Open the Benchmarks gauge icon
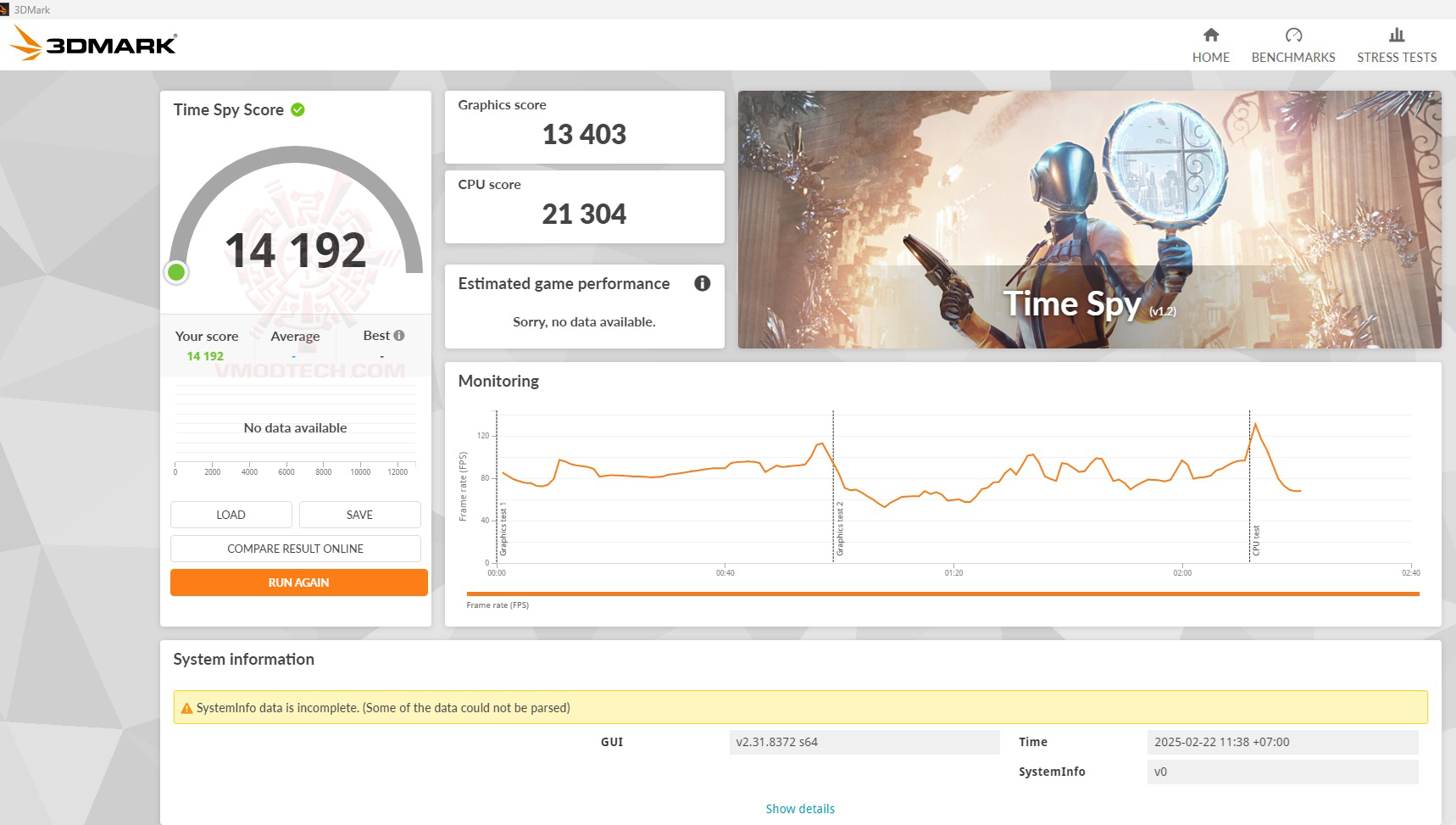The width and height of the screenshot is (1456, 825). 1293,35
